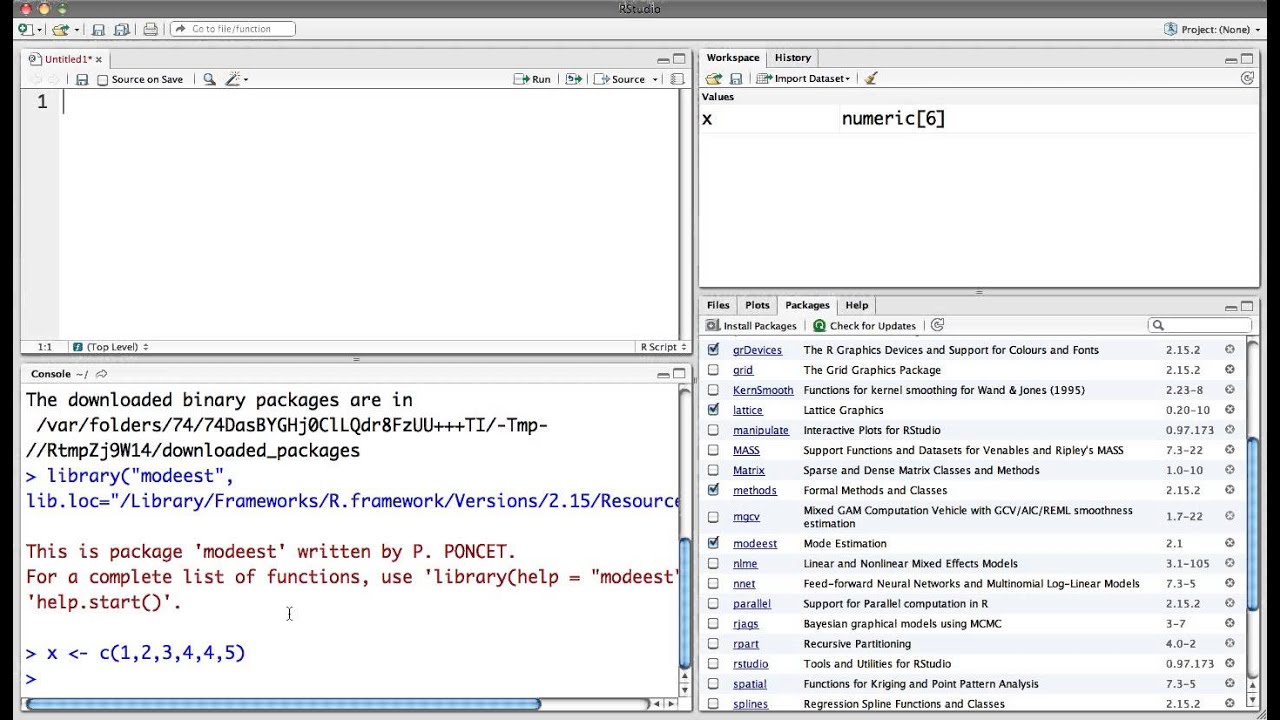Check the grid package checkbox
This screenshot has width=1280, height=720.
point(713,370)
